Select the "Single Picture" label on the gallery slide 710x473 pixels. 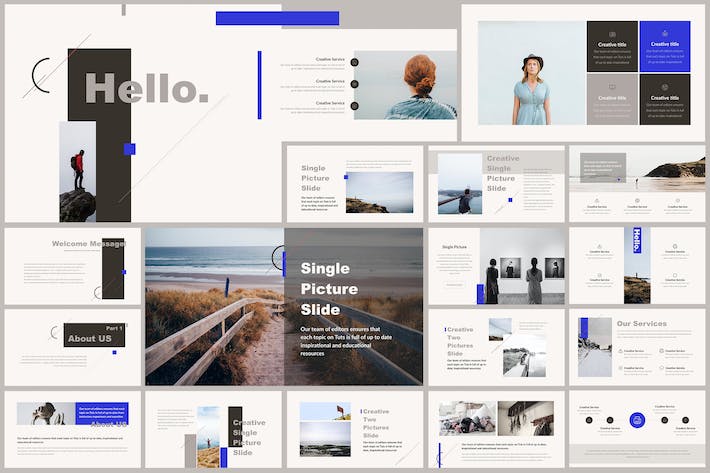click(x=454, y=247)
